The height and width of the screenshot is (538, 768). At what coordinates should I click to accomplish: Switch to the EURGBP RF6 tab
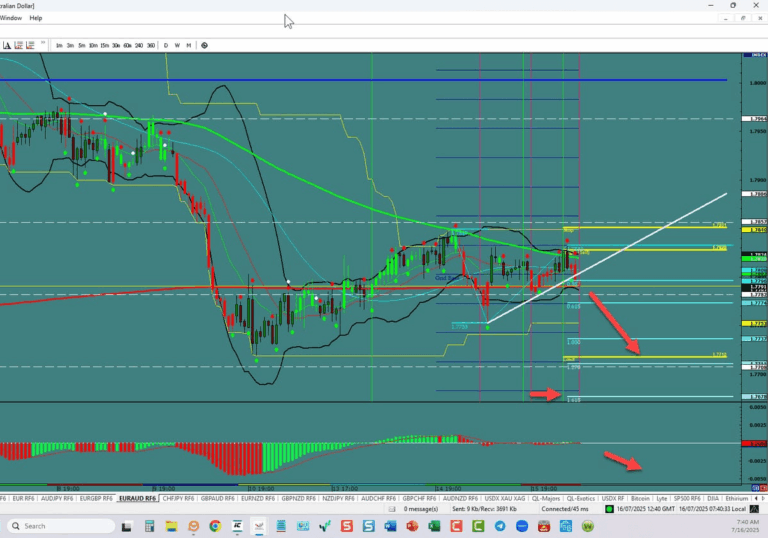point(96,498)
